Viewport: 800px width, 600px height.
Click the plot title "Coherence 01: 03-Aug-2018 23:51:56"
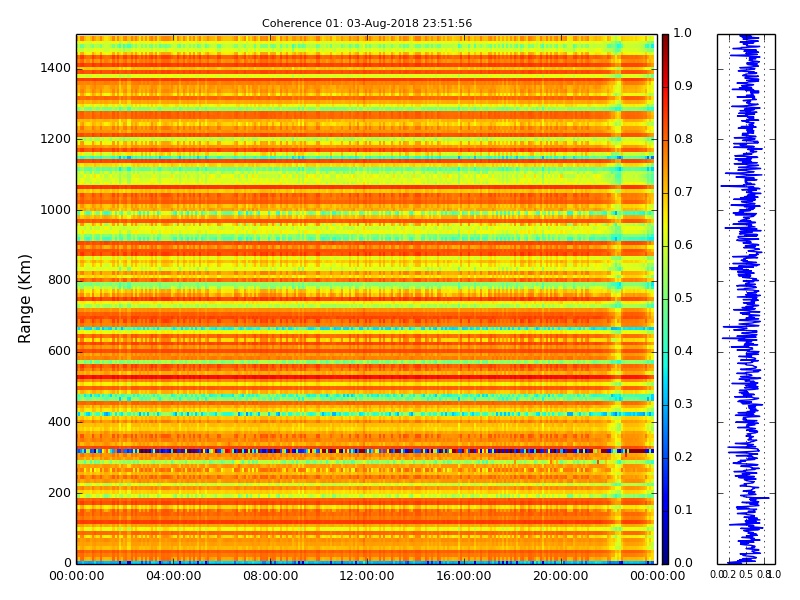(367, 23)
